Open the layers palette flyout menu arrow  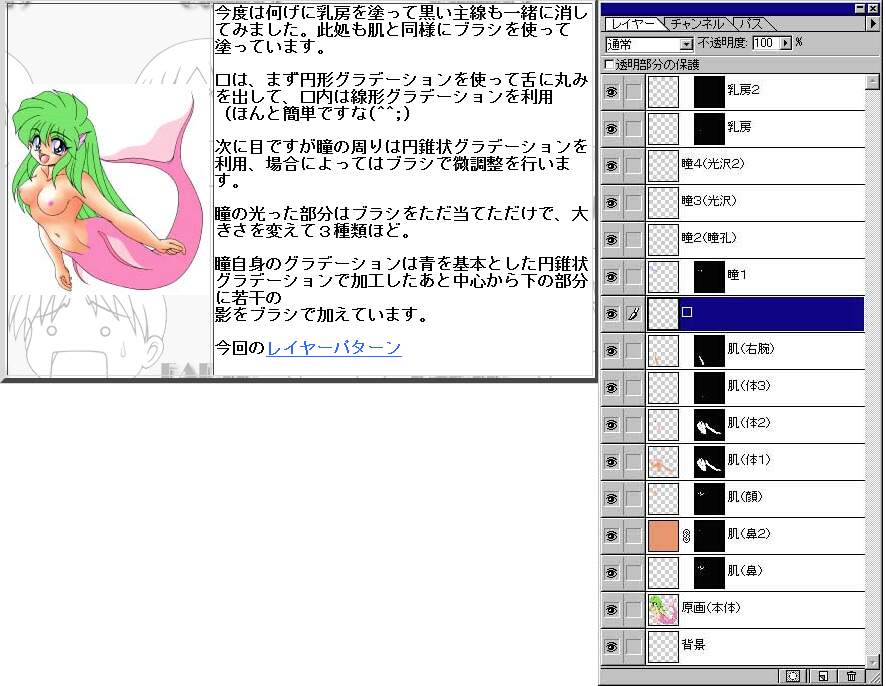pyautogui.click(x=874, y=24)
